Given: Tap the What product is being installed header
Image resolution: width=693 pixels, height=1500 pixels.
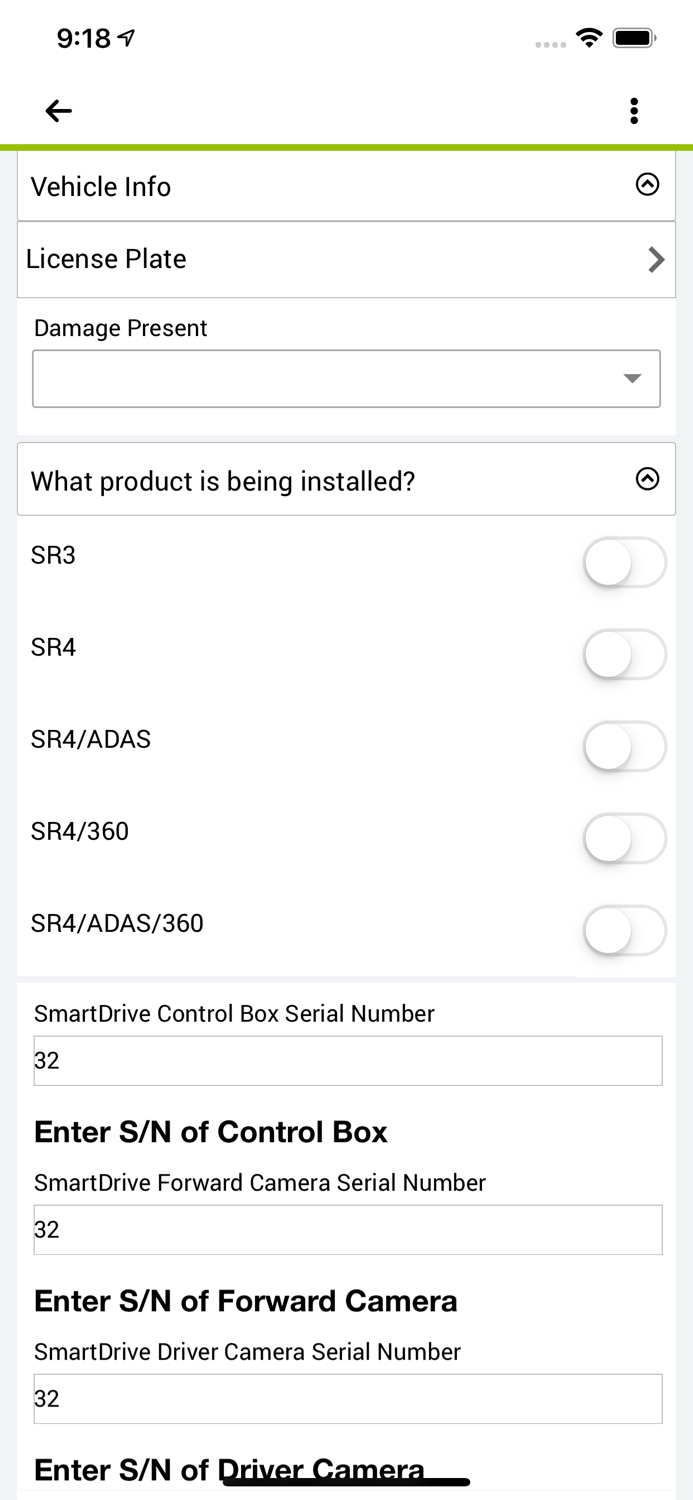Looking at the screenshot, I should click(300, 481).
